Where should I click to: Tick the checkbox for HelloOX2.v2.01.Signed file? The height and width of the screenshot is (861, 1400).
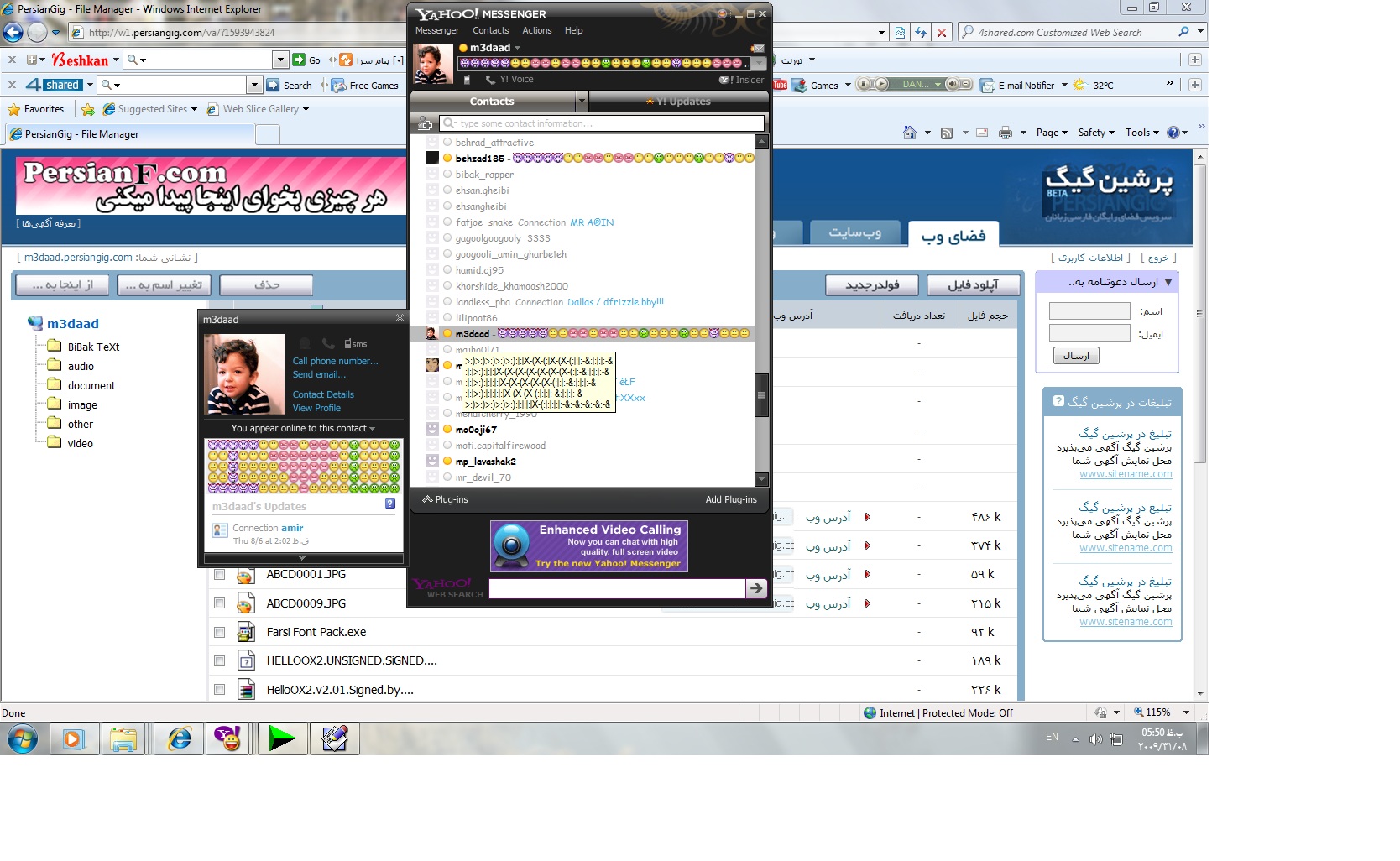coord(219,690)
